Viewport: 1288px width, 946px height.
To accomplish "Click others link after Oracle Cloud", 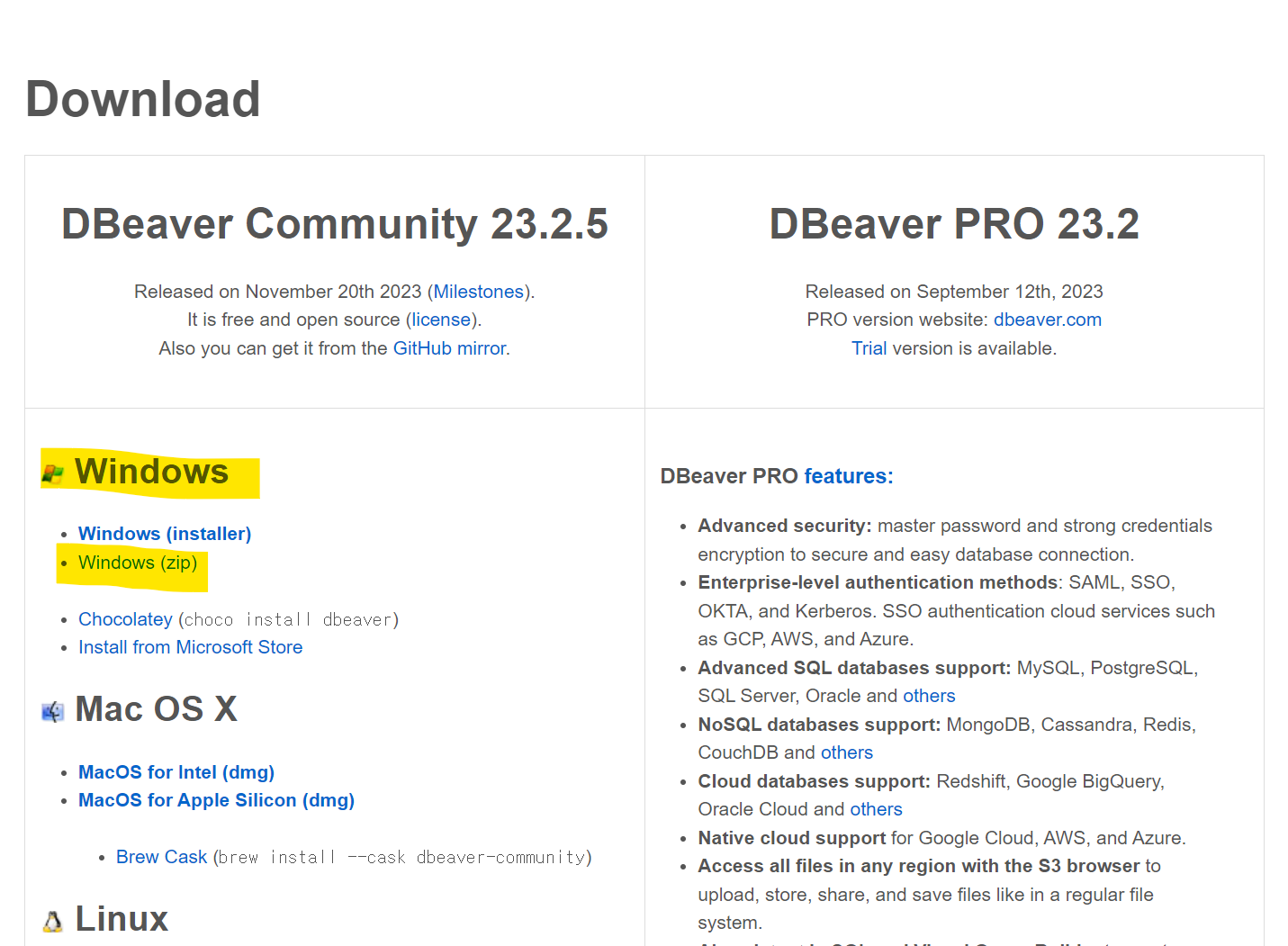I will point(876,809).
